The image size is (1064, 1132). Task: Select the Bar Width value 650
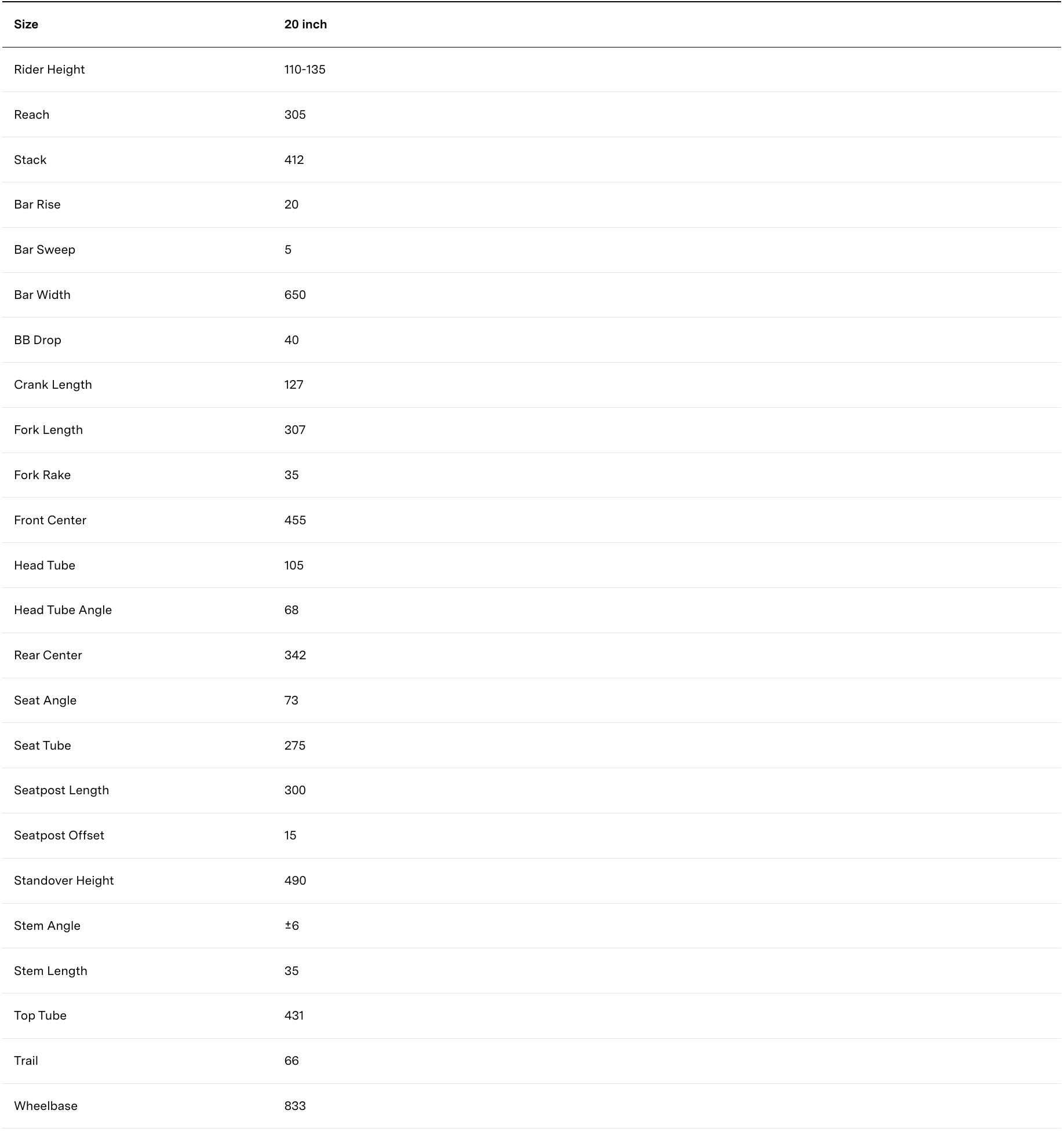[295, 295]
